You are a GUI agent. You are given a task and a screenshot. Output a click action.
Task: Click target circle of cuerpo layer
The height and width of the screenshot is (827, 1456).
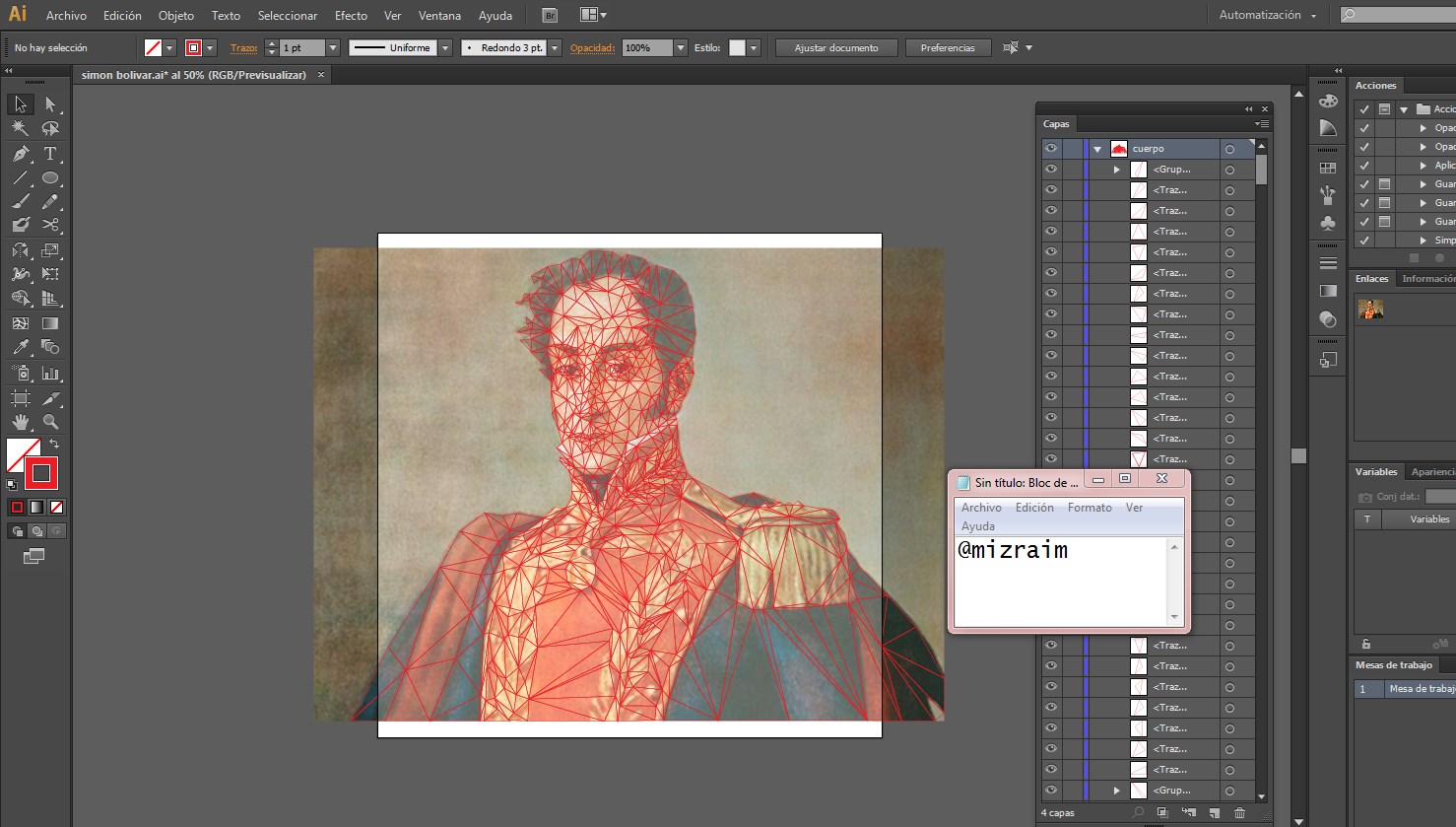pos(1229,149)
